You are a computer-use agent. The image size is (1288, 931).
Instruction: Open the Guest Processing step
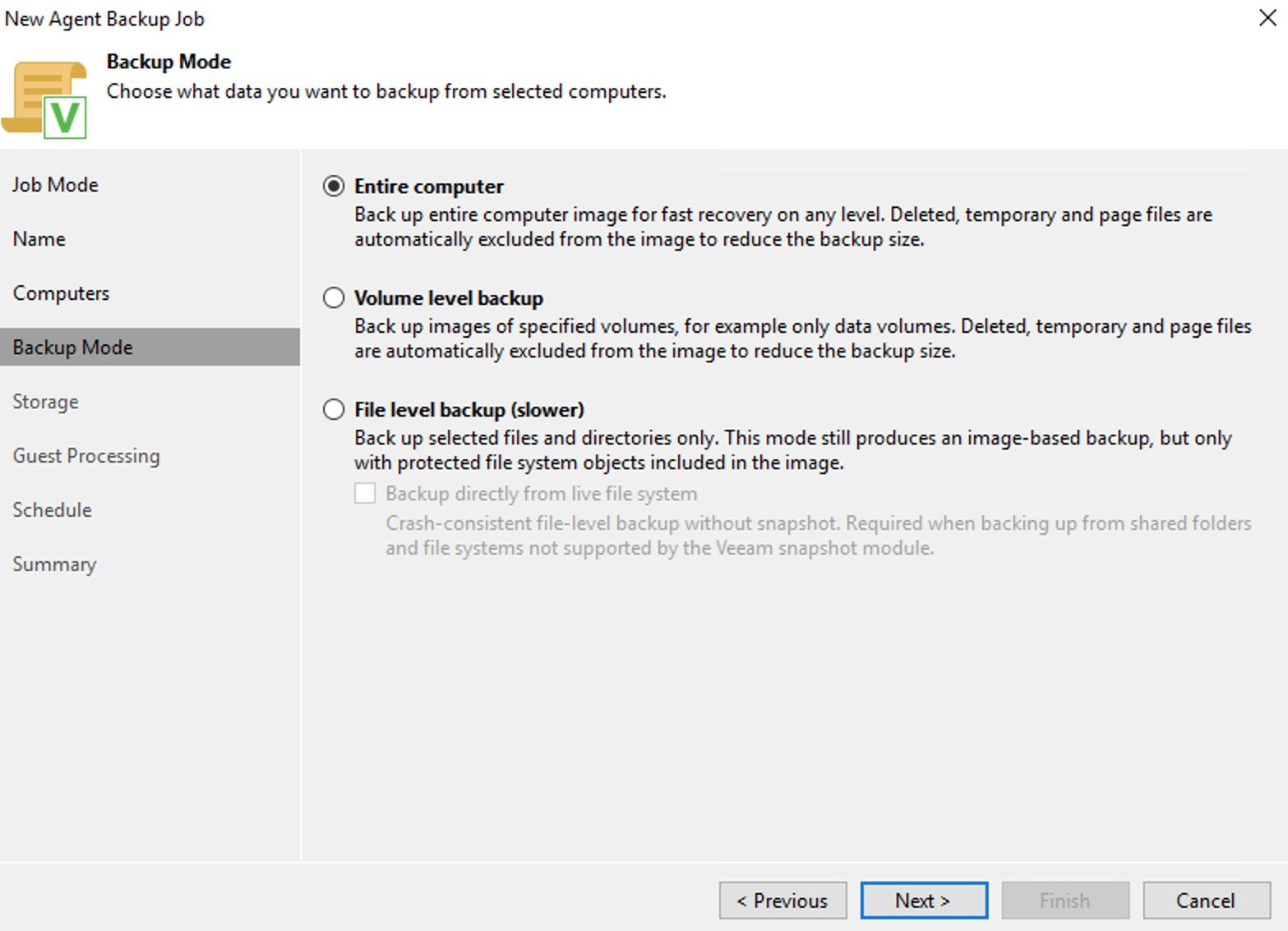(86, 456)
